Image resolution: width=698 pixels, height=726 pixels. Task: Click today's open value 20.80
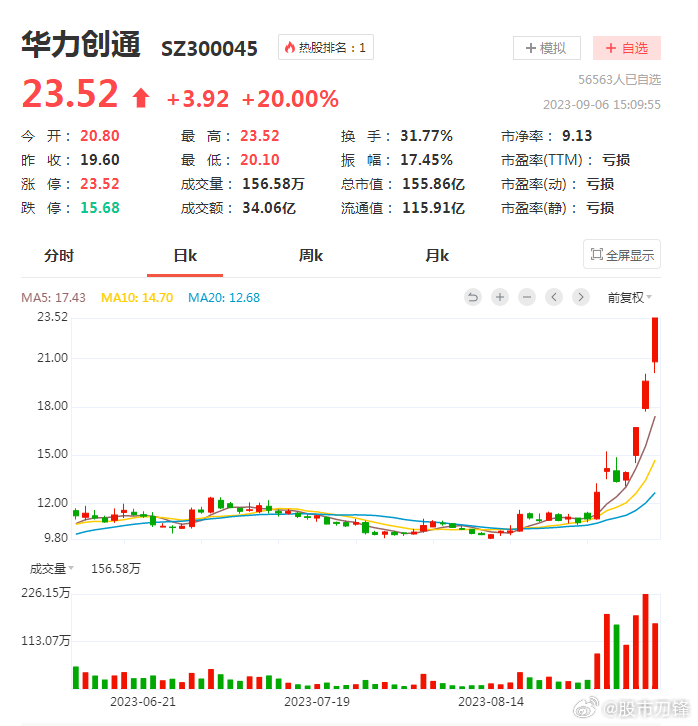(x=100, y=136)
